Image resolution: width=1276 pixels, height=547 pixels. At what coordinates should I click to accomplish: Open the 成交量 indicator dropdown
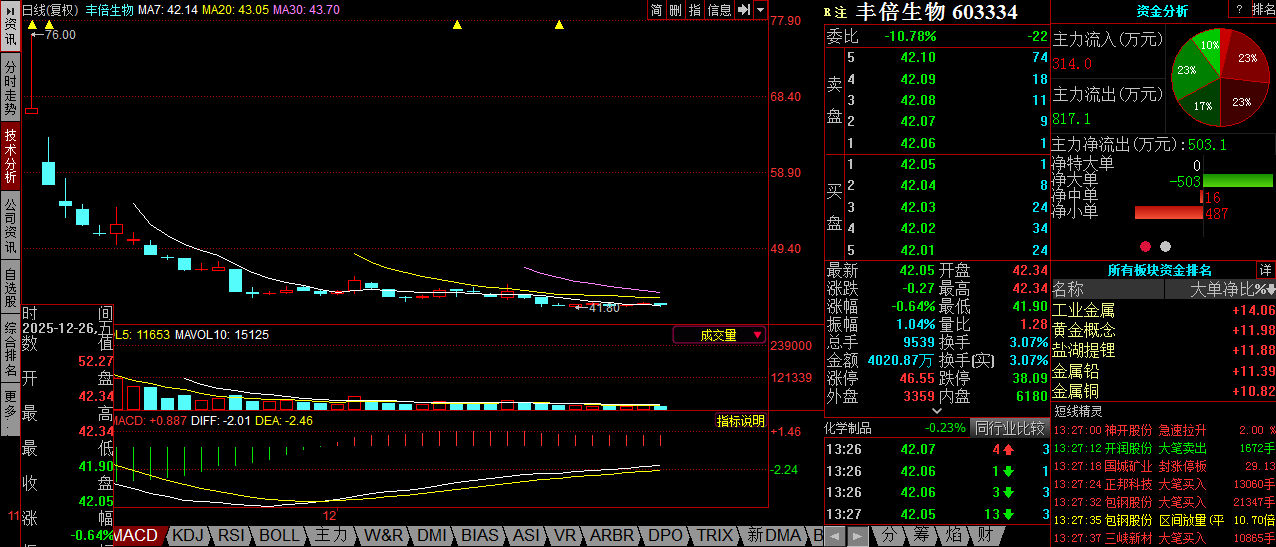click(x=720, y=335)
